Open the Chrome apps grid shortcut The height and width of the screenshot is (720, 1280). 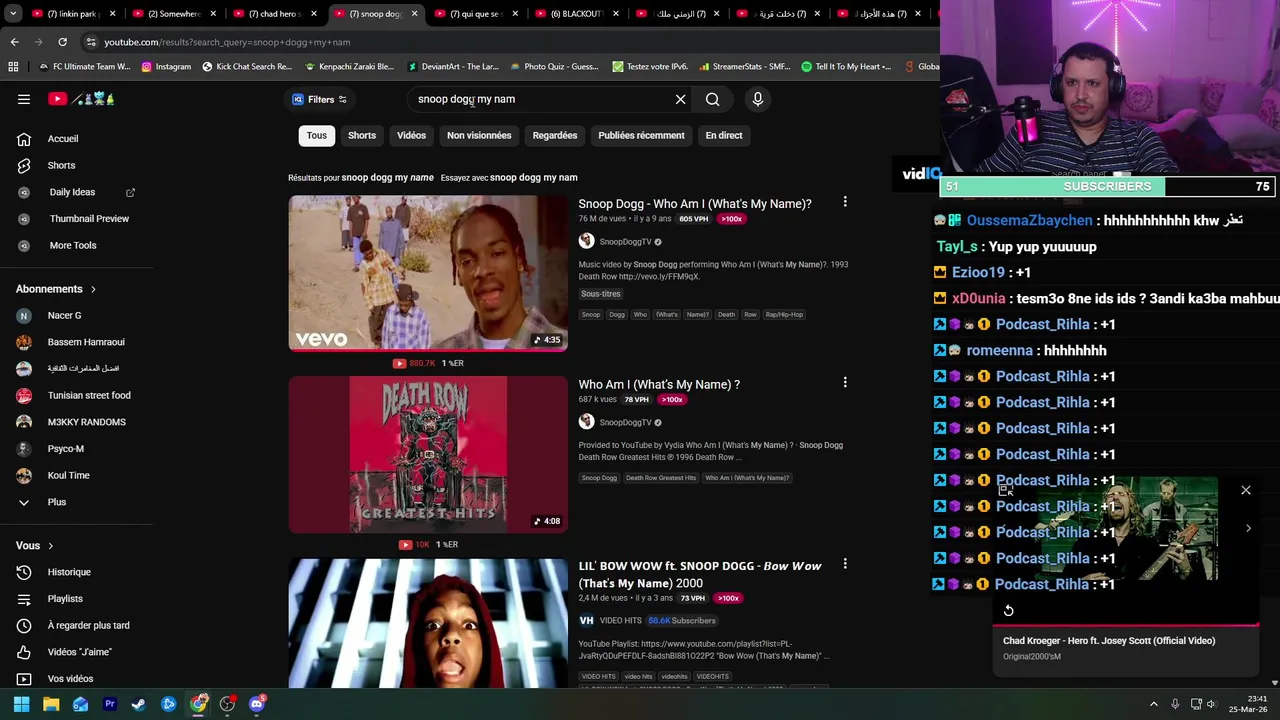click(x=13, y=67)
